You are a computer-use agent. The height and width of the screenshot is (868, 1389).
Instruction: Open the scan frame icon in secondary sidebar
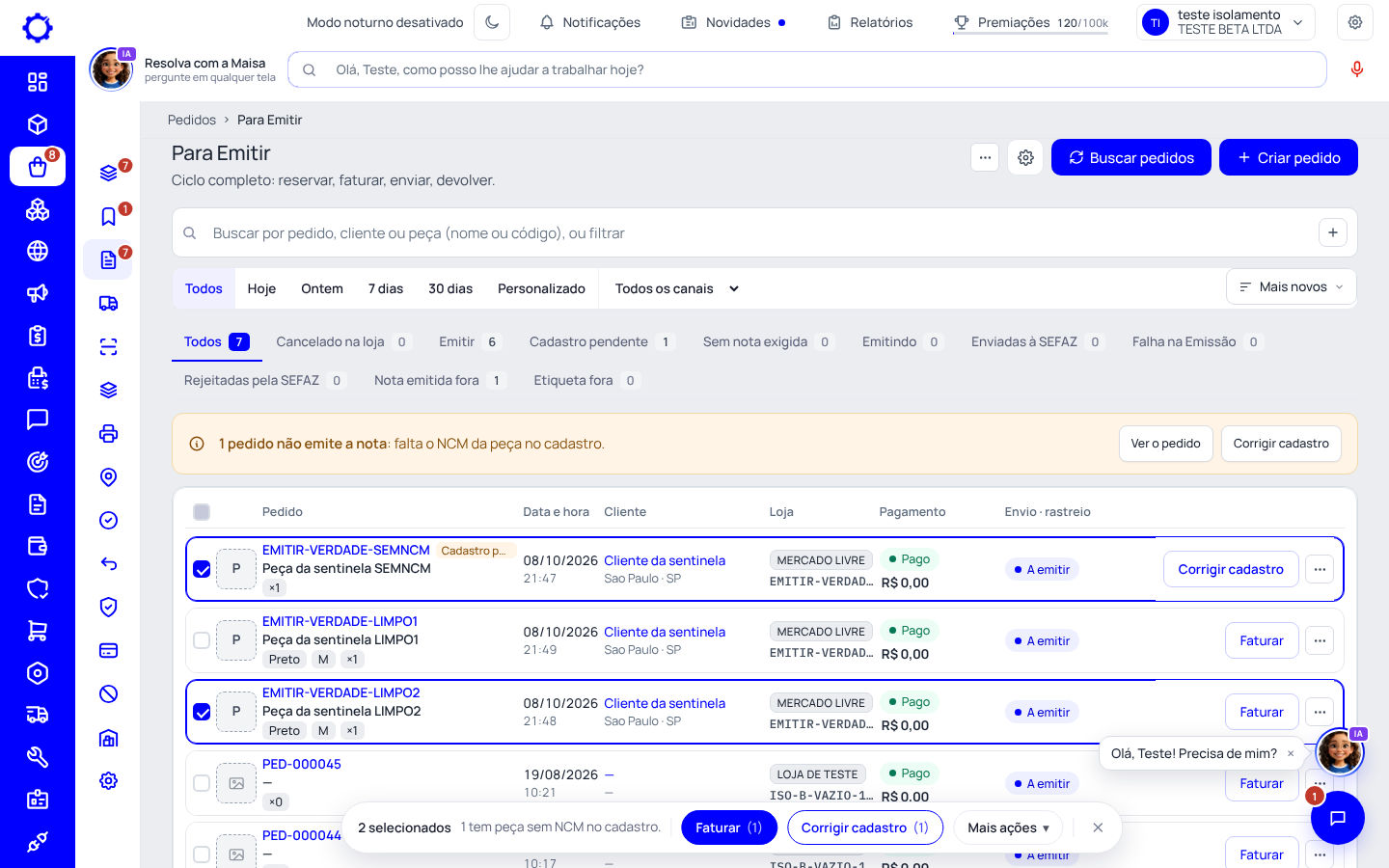tap(109, 347)
